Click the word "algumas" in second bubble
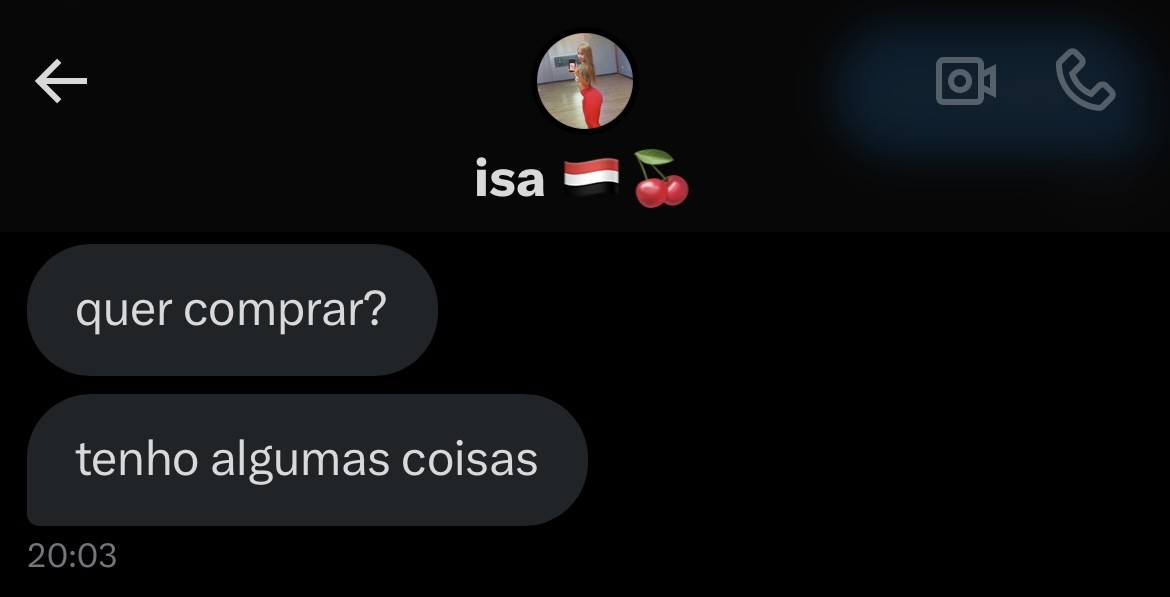 pyautogui.click(x=300, y=461)
